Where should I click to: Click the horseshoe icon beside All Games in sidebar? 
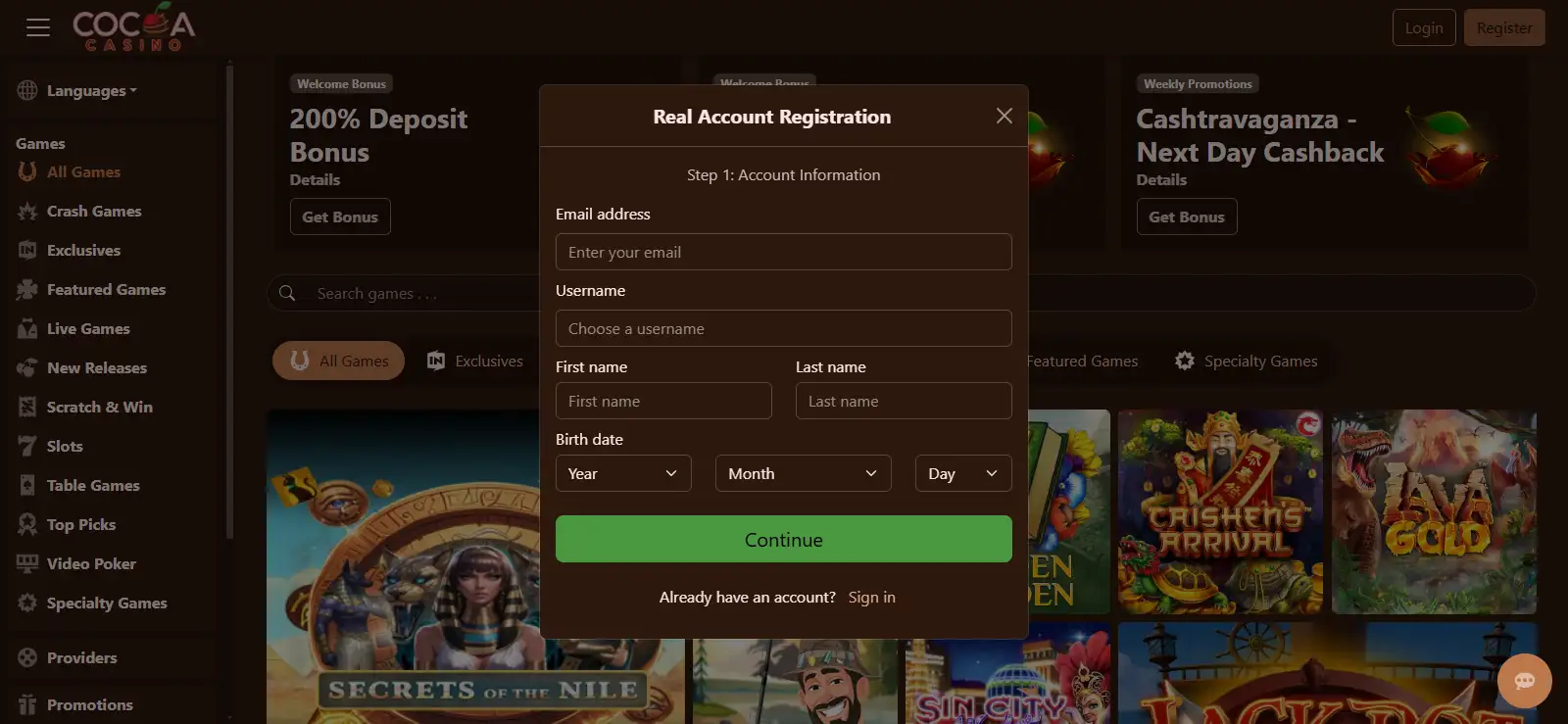coord(27,171)
